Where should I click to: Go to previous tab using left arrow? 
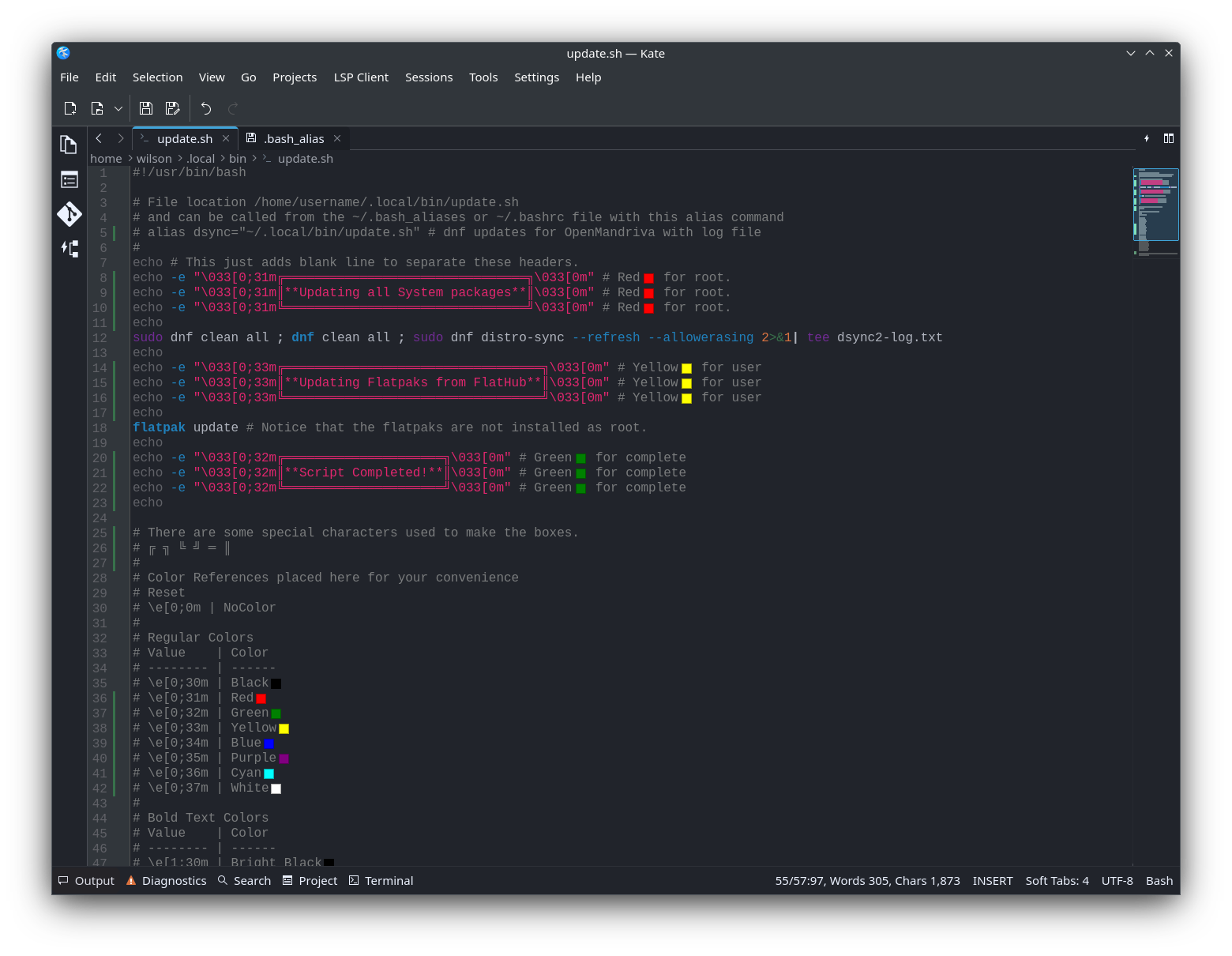[99, 138]
